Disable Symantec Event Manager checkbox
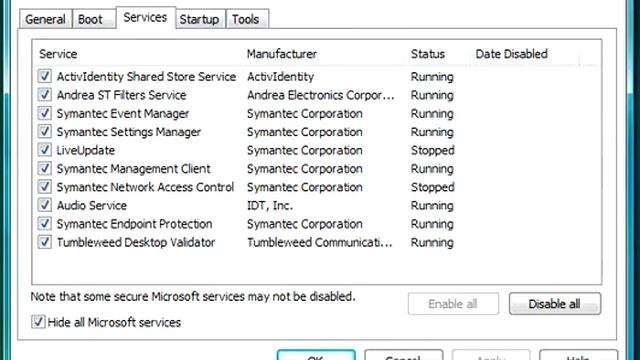This screenshot has height=360, width=640. coord(44,113)
